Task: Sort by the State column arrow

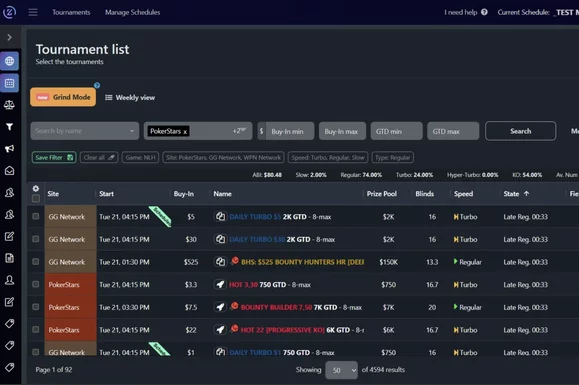Action: pos(527,193)
